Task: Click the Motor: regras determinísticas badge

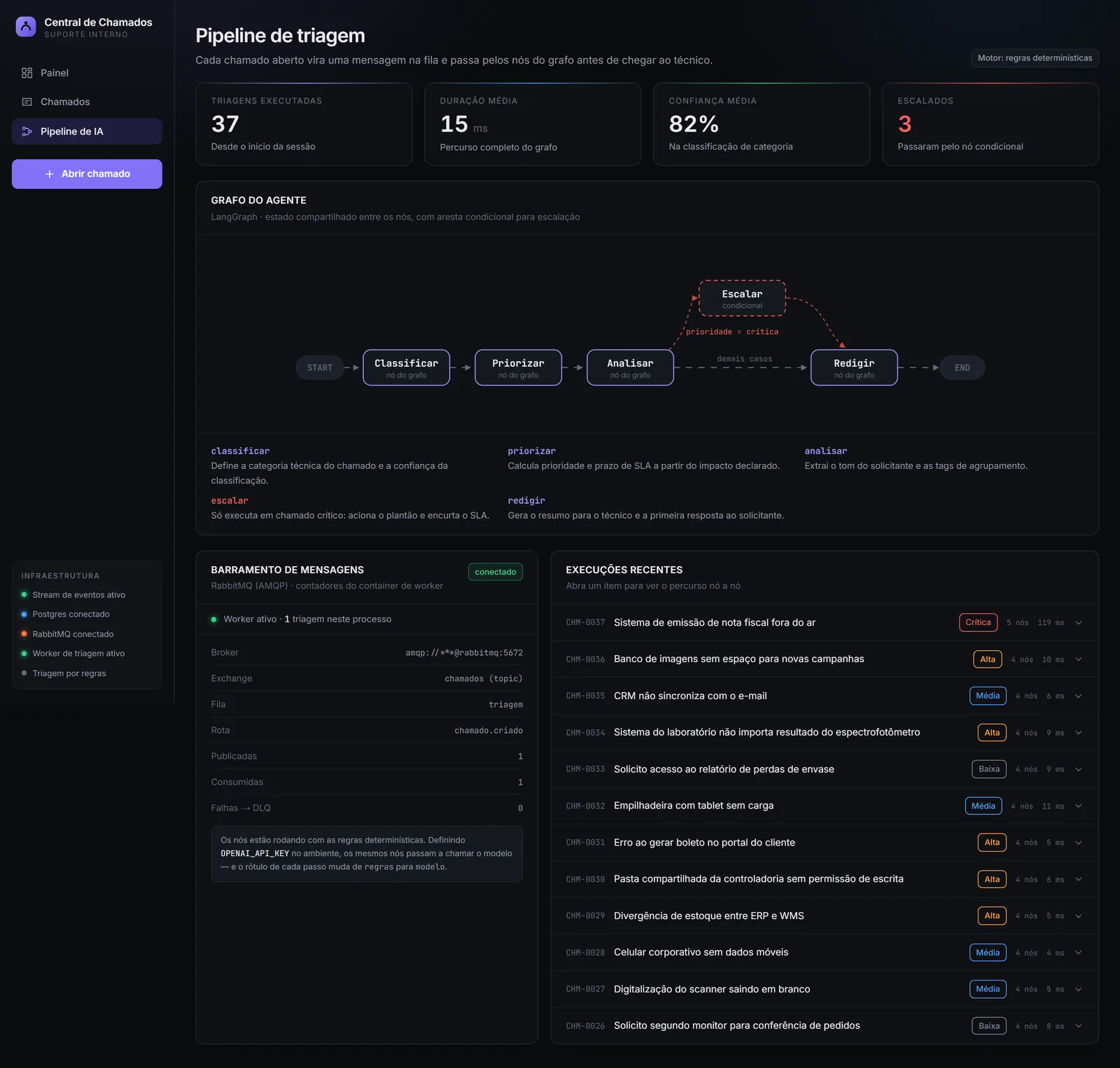Action: 1035,58
